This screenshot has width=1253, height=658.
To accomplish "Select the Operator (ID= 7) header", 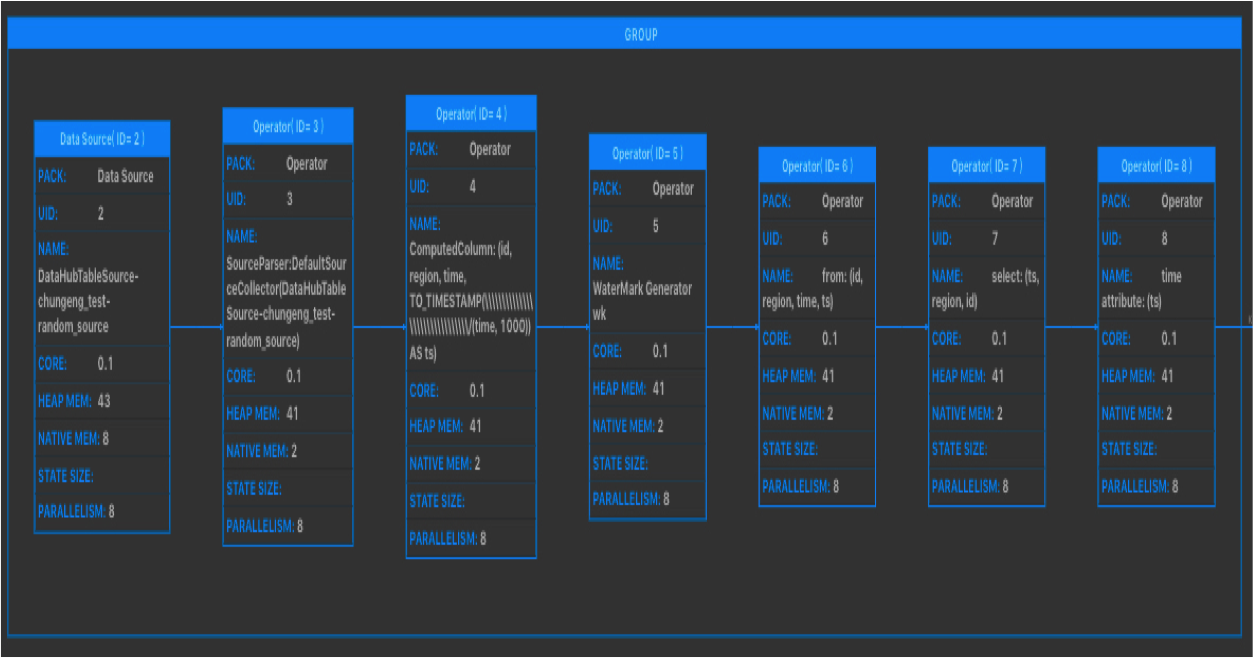I will click(986, 166).
